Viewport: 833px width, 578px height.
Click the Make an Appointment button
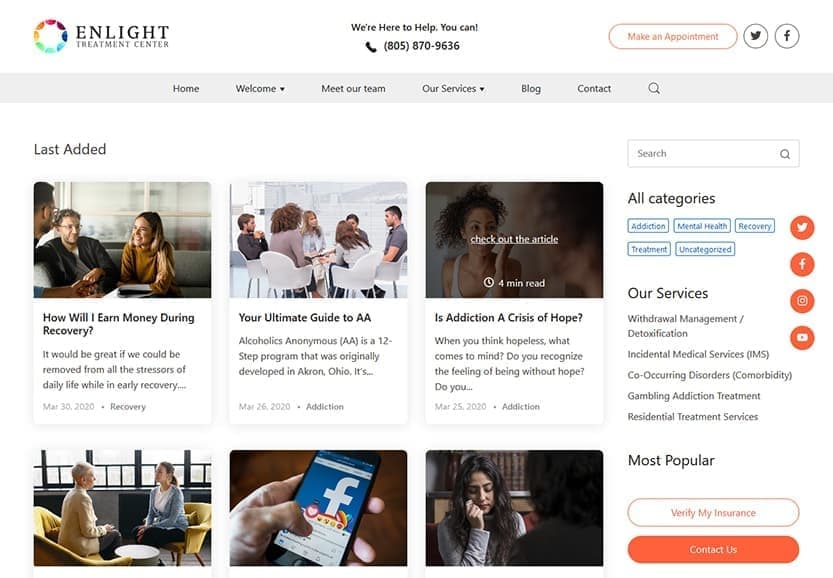[673, 37]
